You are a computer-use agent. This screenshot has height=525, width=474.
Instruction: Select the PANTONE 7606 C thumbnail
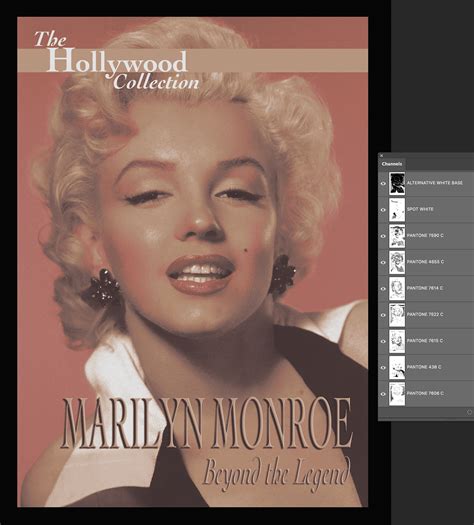point(397,394)
